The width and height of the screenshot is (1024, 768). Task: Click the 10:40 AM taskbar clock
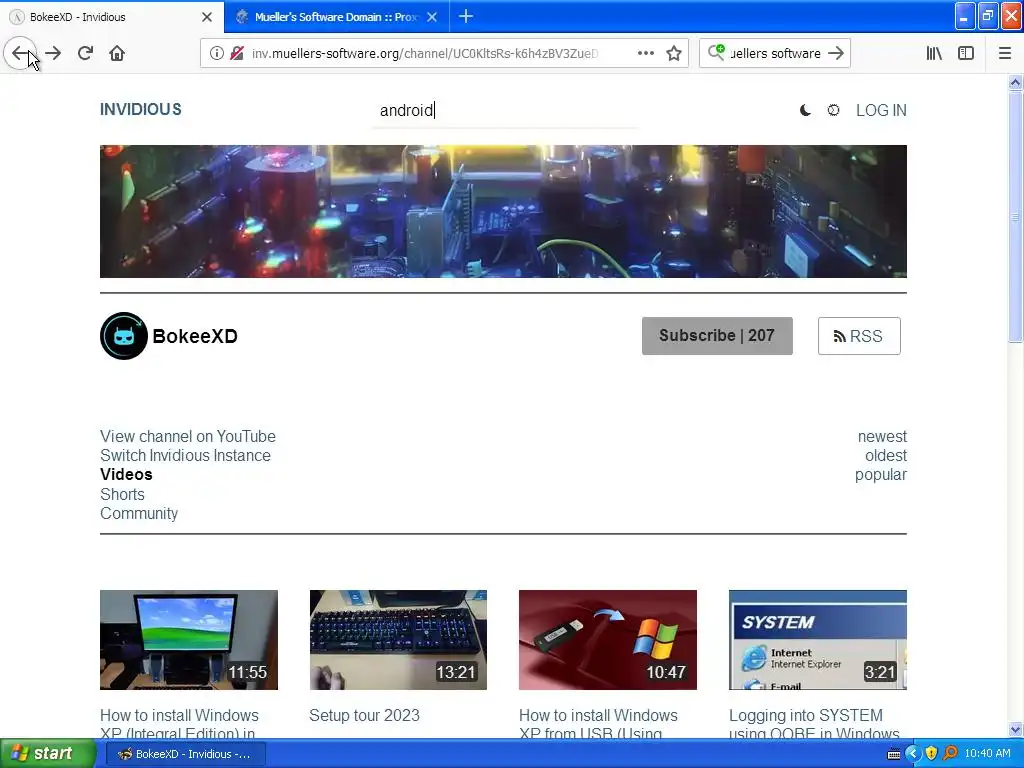(x=987, y=754)
